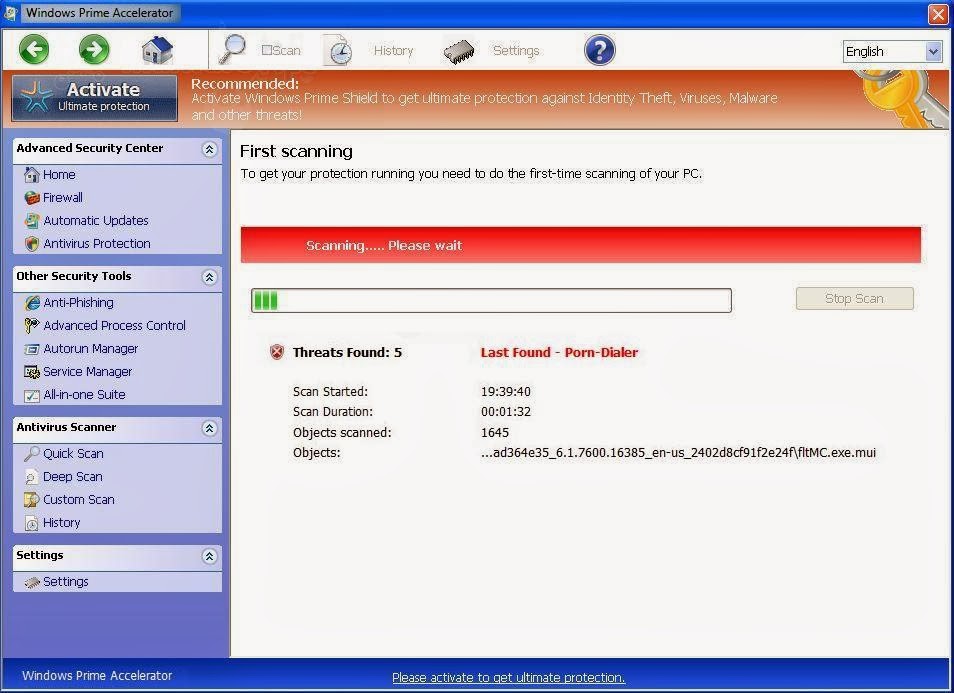Click the sidebar Settings chip icon
Screen dimensions: 954x693
pyautogui.click(x=32, y=582)
